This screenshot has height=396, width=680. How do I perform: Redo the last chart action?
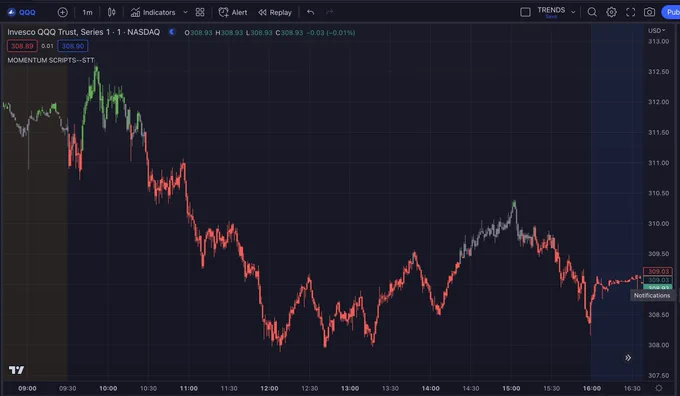[x=330, y=12]
